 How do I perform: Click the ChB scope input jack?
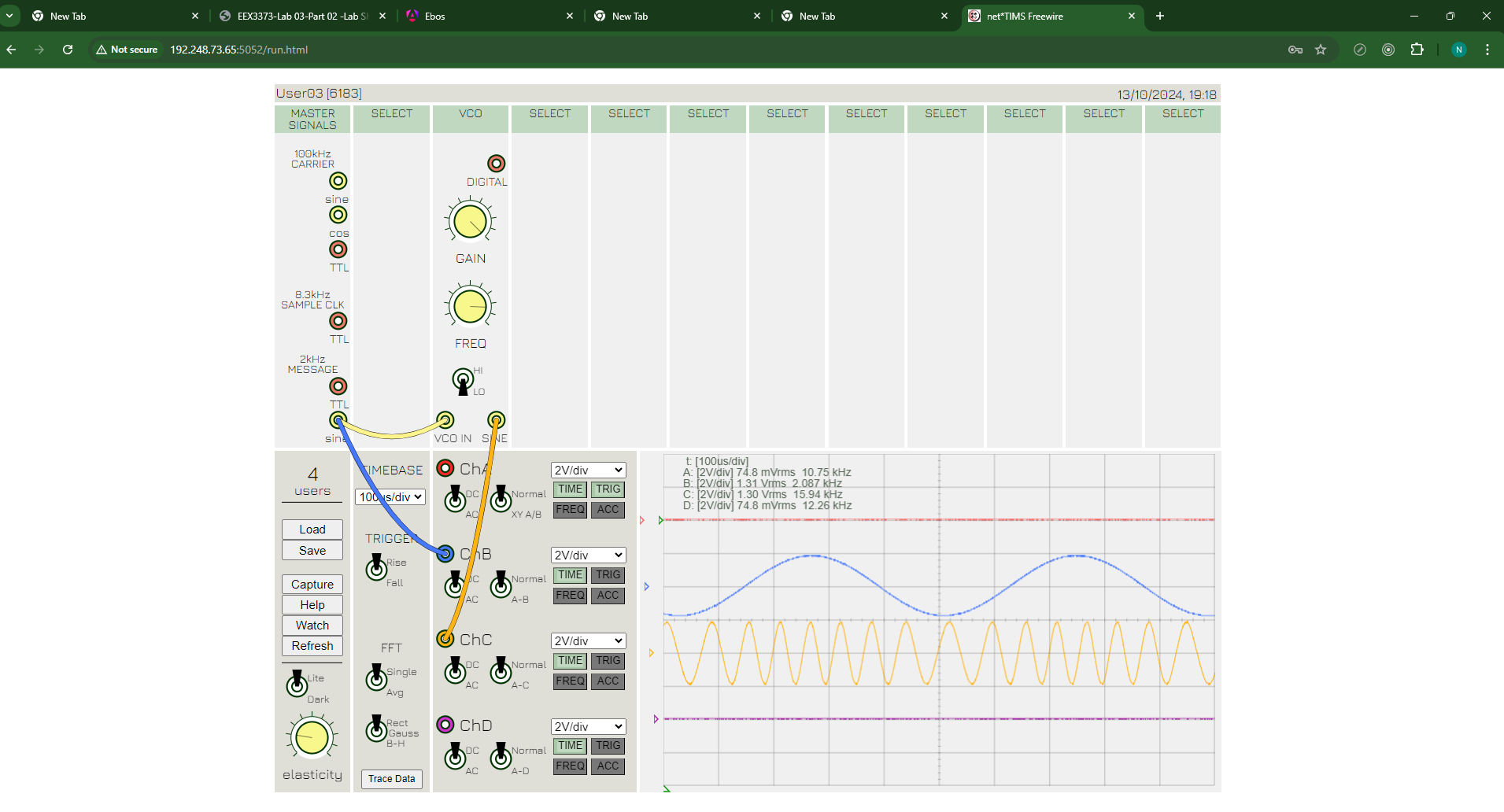[445, 554]
